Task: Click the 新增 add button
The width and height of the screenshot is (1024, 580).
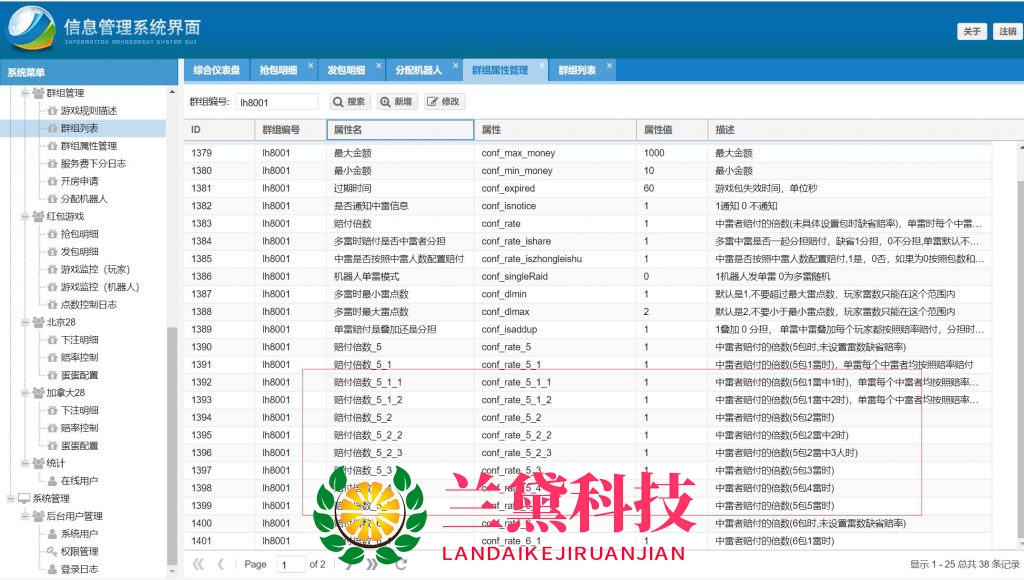Action: [397, 102]
